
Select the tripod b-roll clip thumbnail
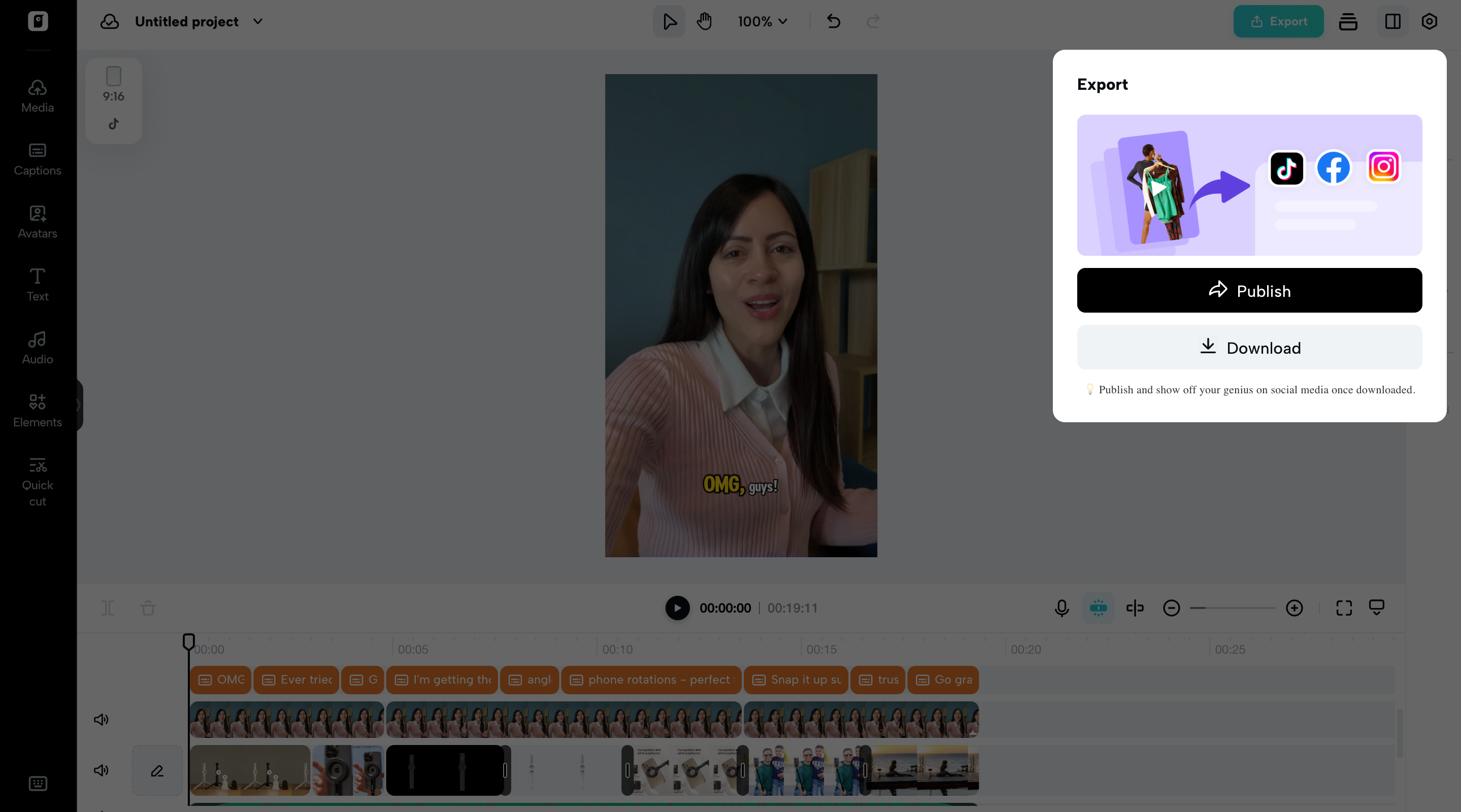tap(250, 770)
